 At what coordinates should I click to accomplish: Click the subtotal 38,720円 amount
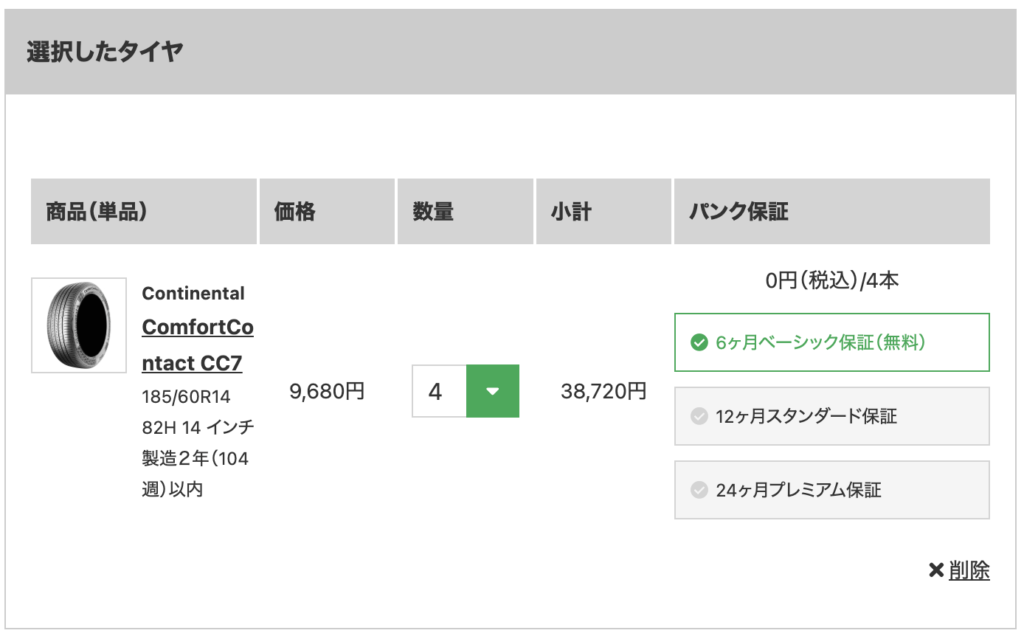click(603, 391)
